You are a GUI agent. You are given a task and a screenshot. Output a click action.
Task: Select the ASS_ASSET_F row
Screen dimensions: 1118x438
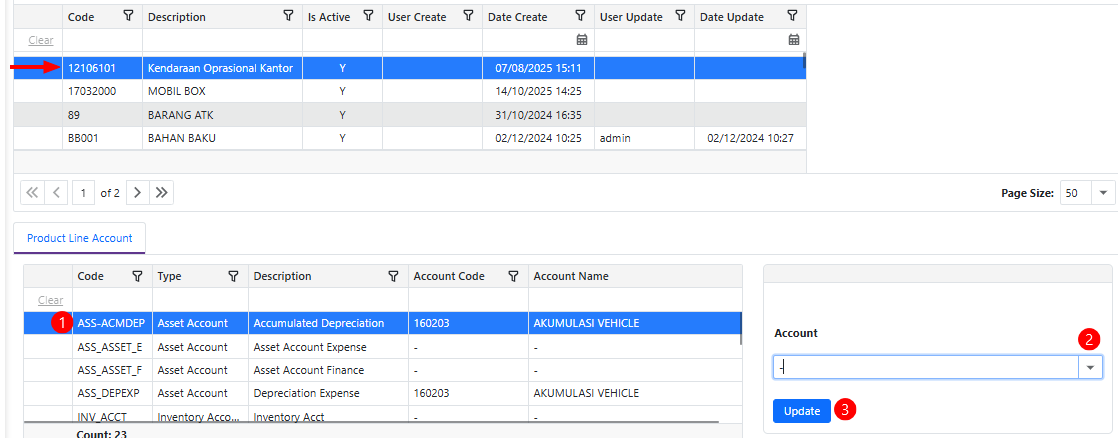pos(383,370)
